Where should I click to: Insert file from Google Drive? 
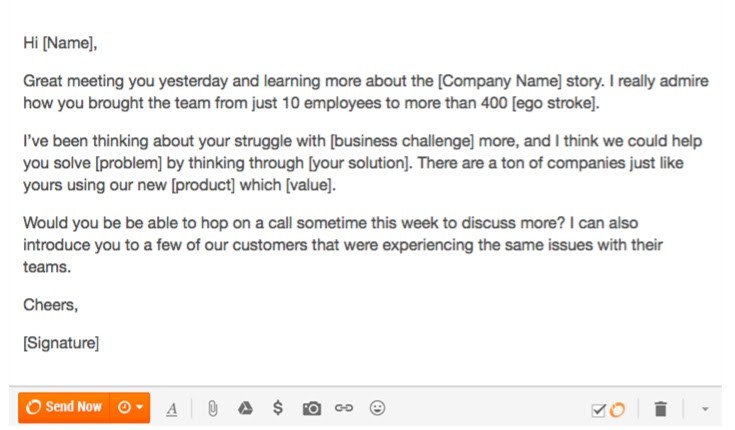(245, 408)
